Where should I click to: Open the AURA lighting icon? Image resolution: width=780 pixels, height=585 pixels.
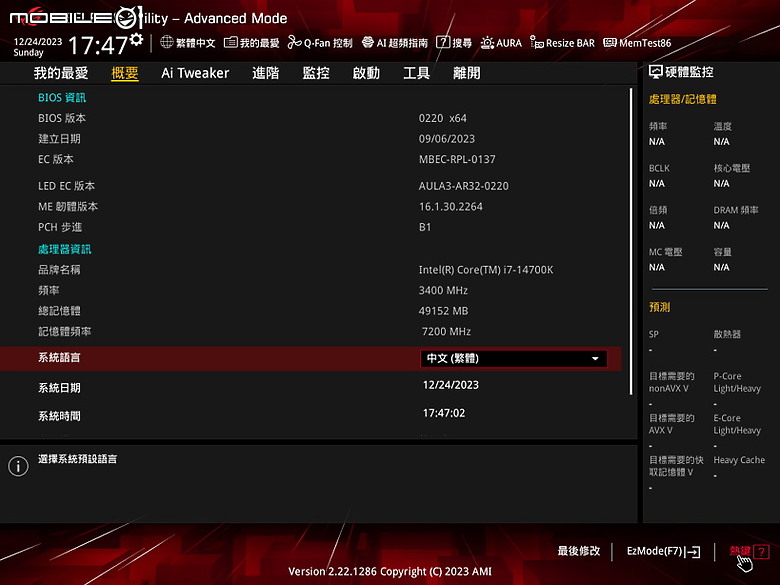(x=487, y=43)
